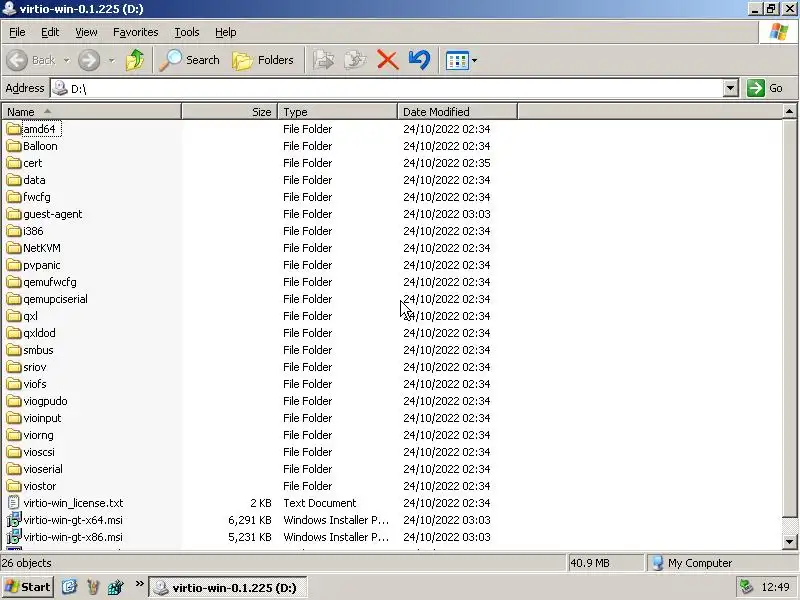
Task: Open the Tools menu
Action: click(187, 32)
